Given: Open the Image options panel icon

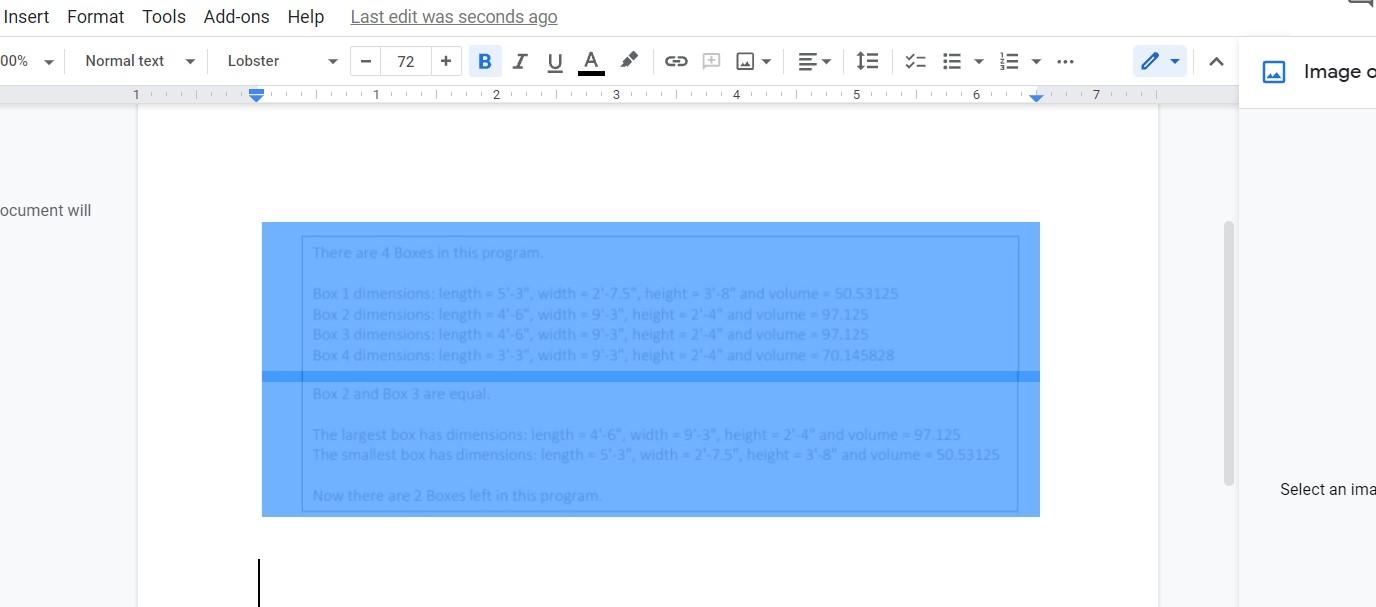Looking at the screenshot, I should point(1273,71).
